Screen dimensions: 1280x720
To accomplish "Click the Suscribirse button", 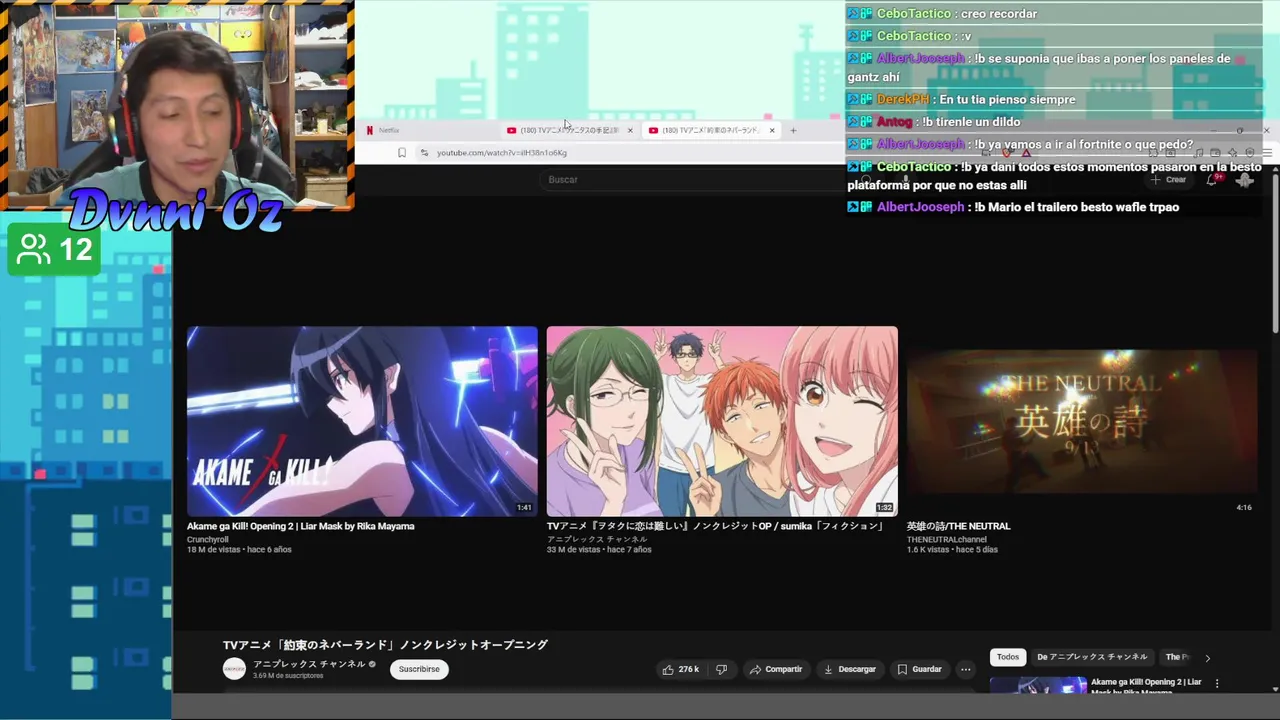I will tap(419, 669).
